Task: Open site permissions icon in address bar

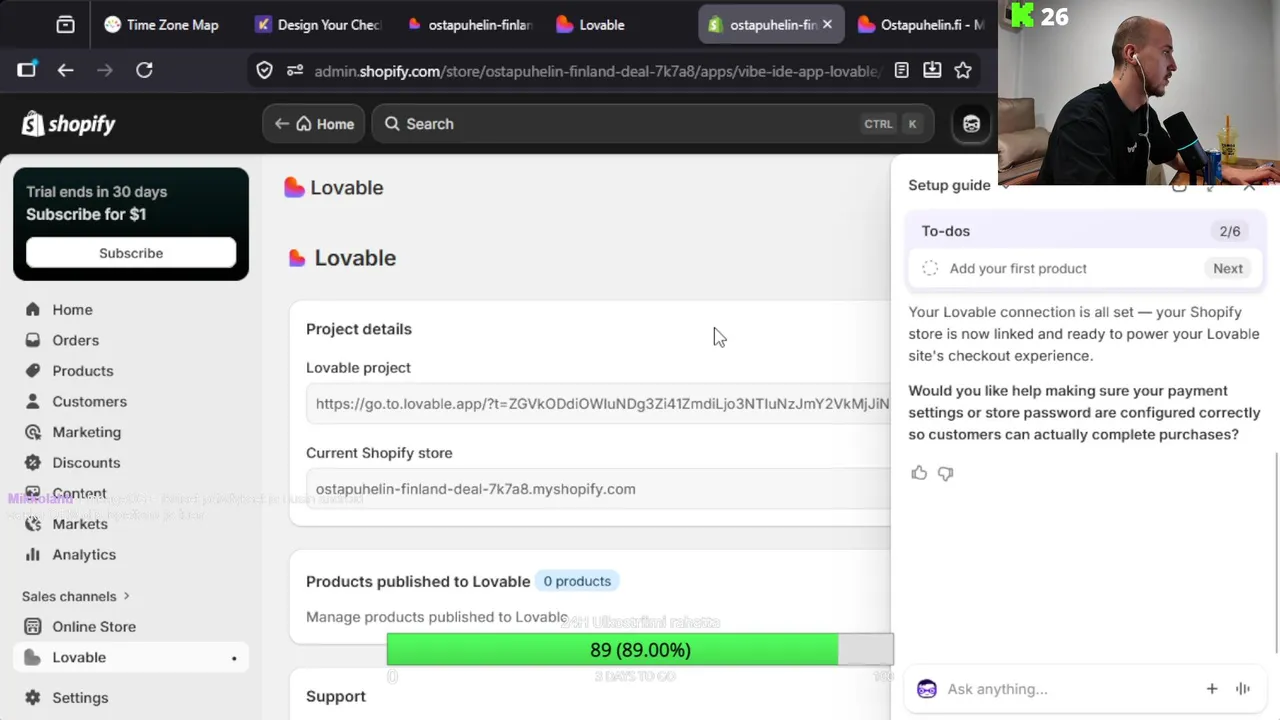Action: coord(295,70)
